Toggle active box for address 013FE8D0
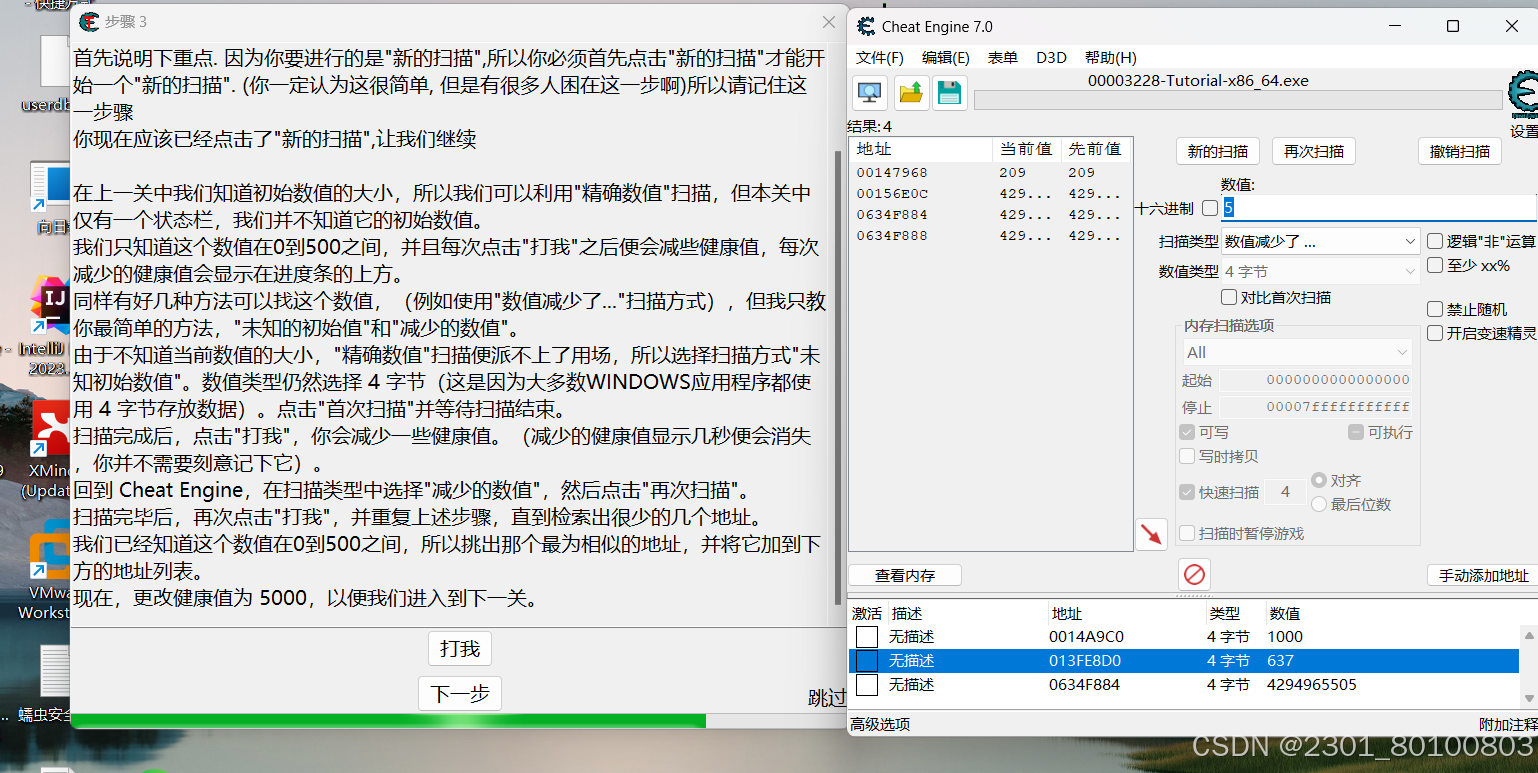The height and width of the screenshot is (773, 1538). (867, 661)
